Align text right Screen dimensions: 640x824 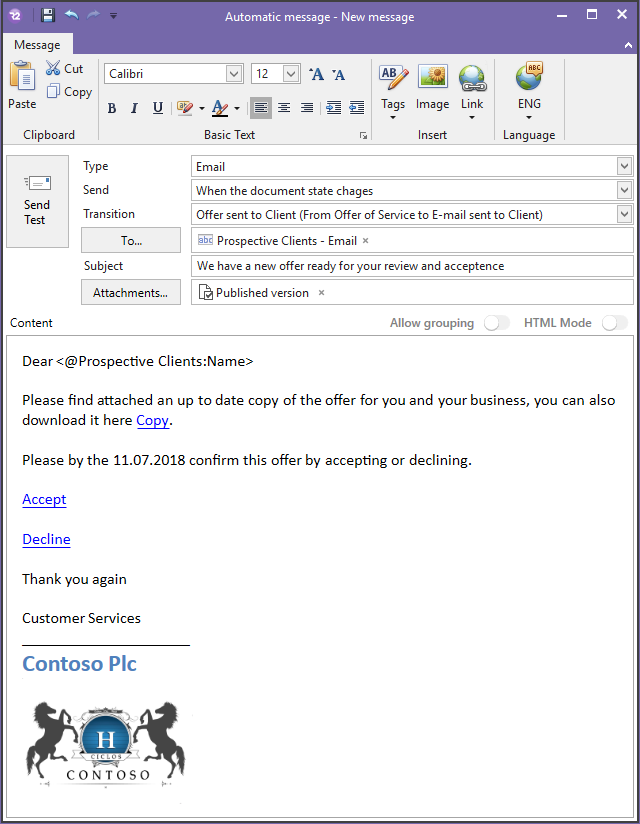307,108
